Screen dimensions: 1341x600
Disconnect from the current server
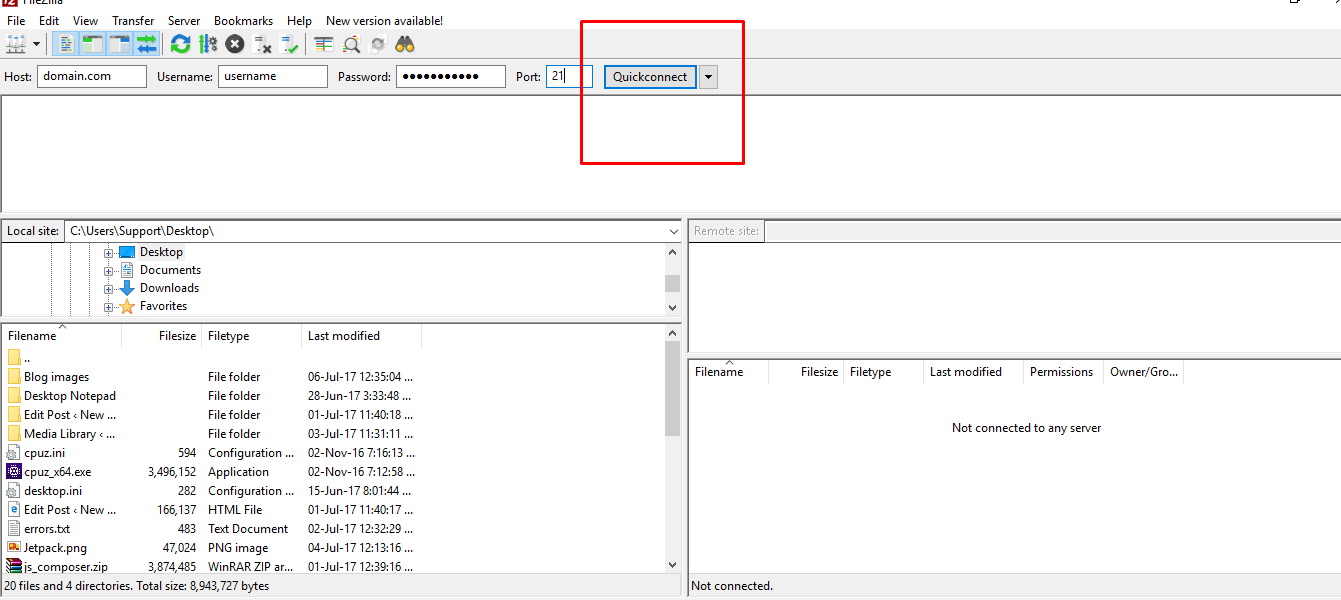point(263,44)
